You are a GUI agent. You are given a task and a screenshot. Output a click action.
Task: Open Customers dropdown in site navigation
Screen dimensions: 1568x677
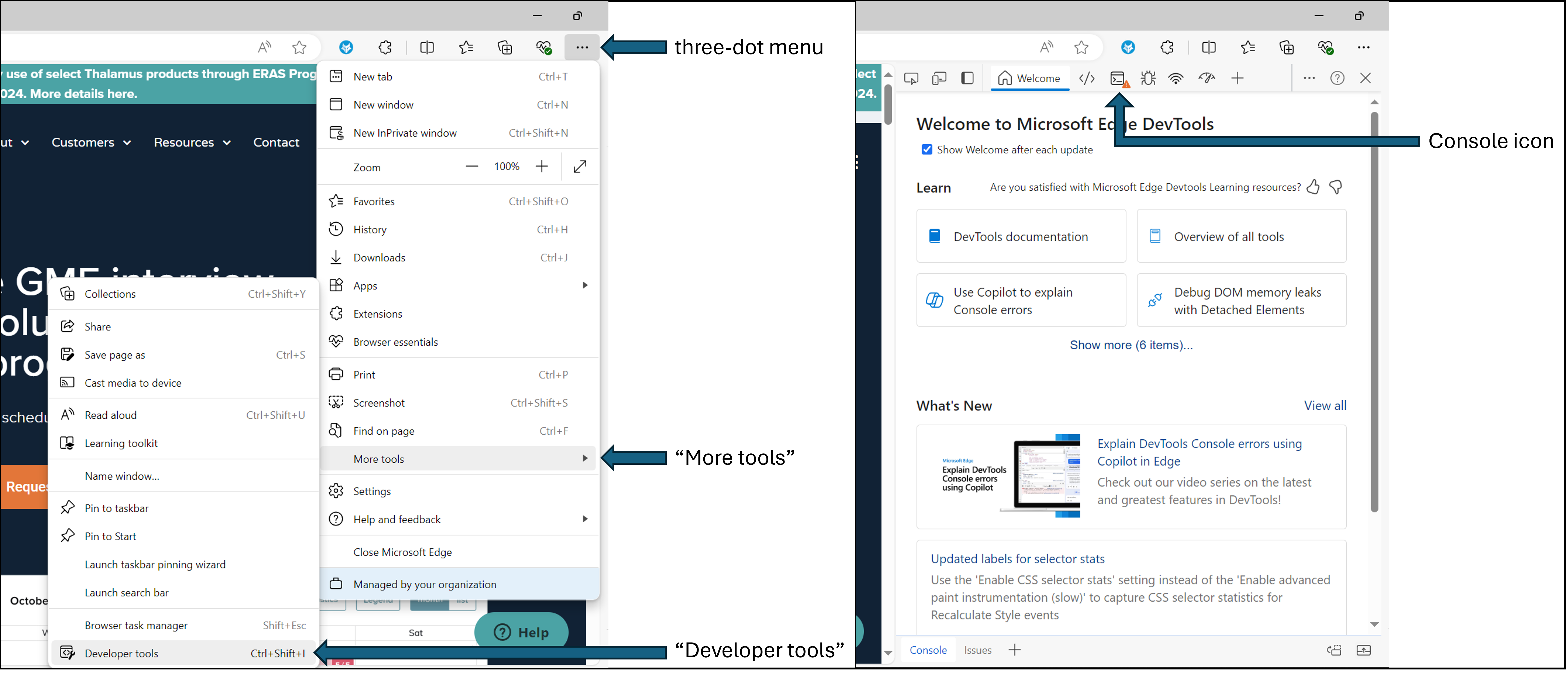click(91, 142)
